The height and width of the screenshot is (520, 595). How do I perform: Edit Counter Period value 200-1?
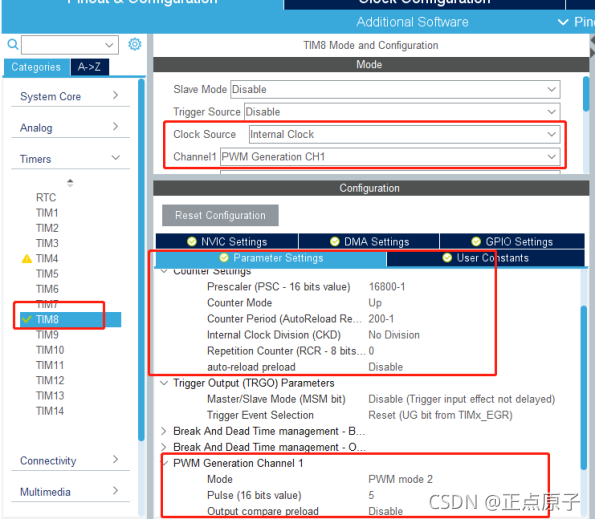(381, 318)
